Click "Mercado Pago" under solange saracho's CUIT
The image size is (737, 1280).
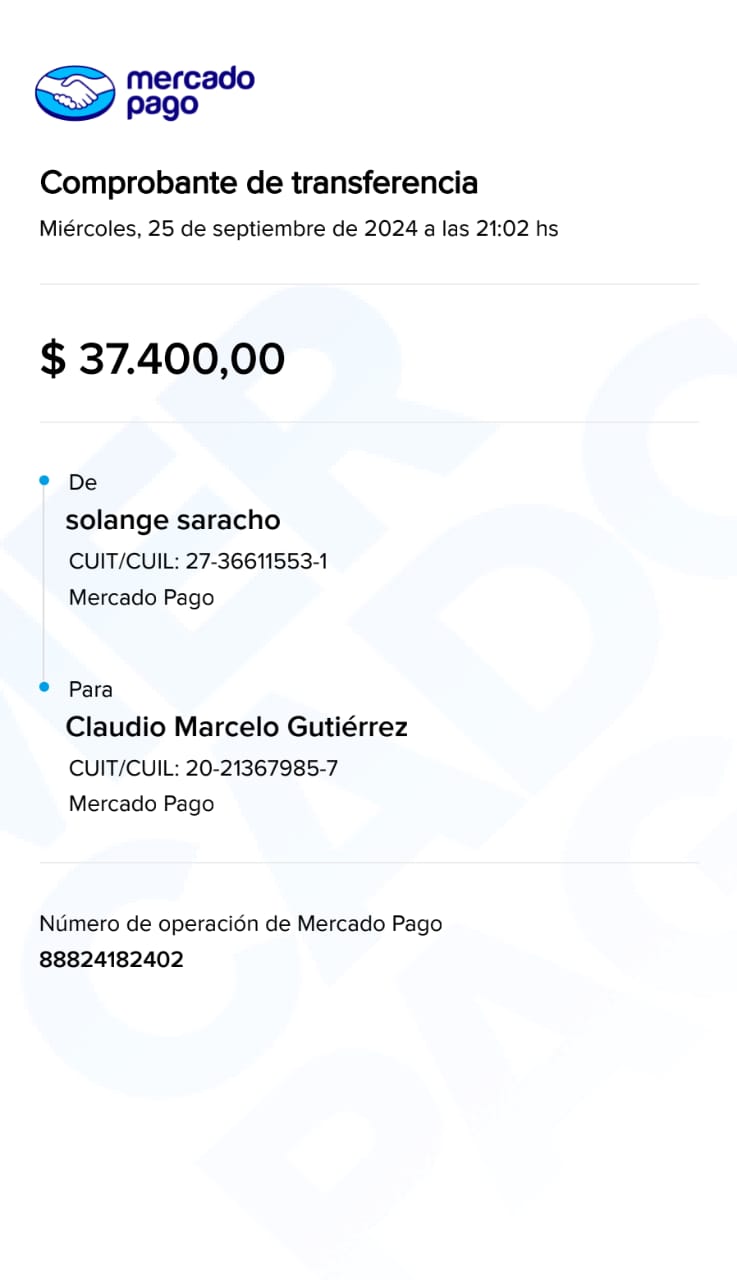pyautogui.click(x=141, y=598)
